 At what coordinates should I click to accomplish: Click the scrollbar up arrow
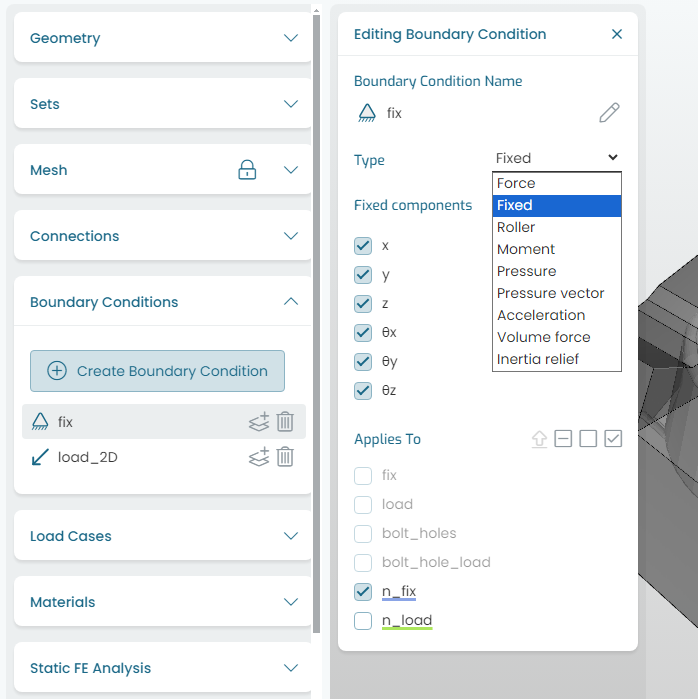(316, 10)
